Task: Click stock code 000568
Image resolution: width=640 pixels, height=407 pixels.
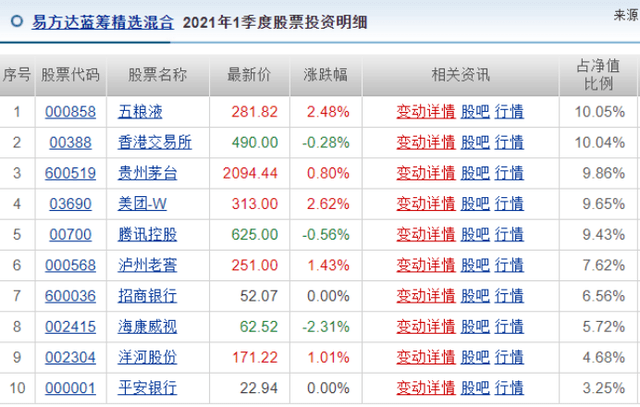Action: (70, 265)
